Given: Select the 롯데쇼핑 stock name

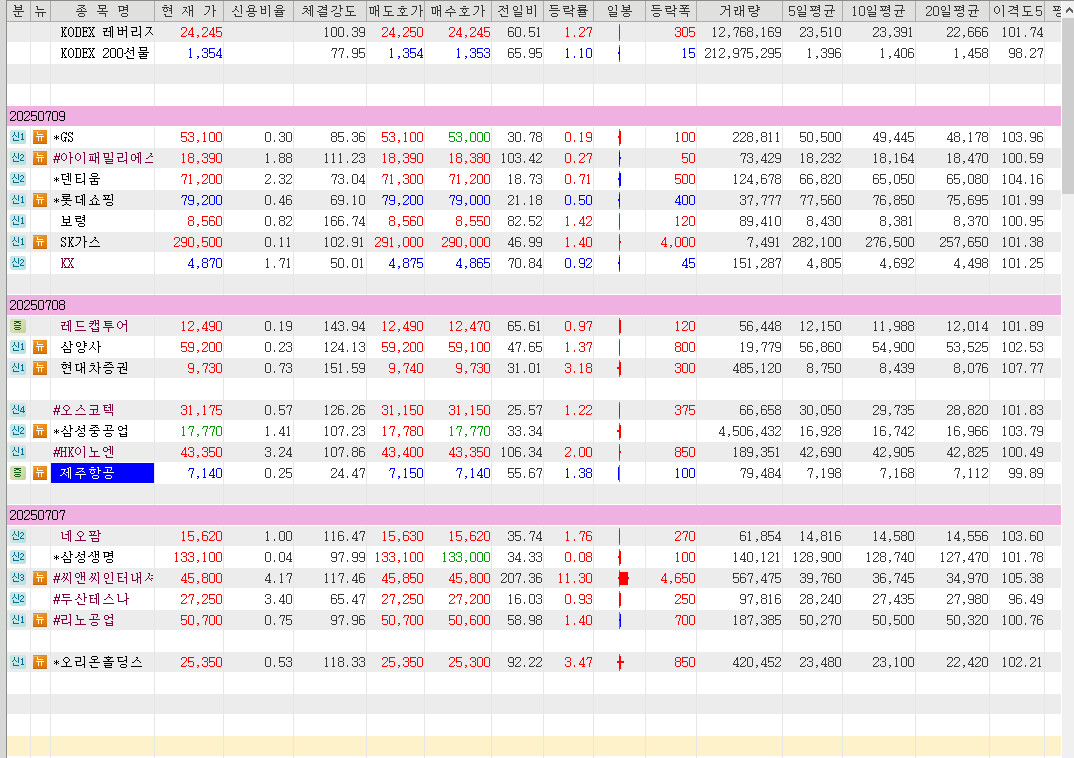Looking at the screenshot, I should 84,200.
